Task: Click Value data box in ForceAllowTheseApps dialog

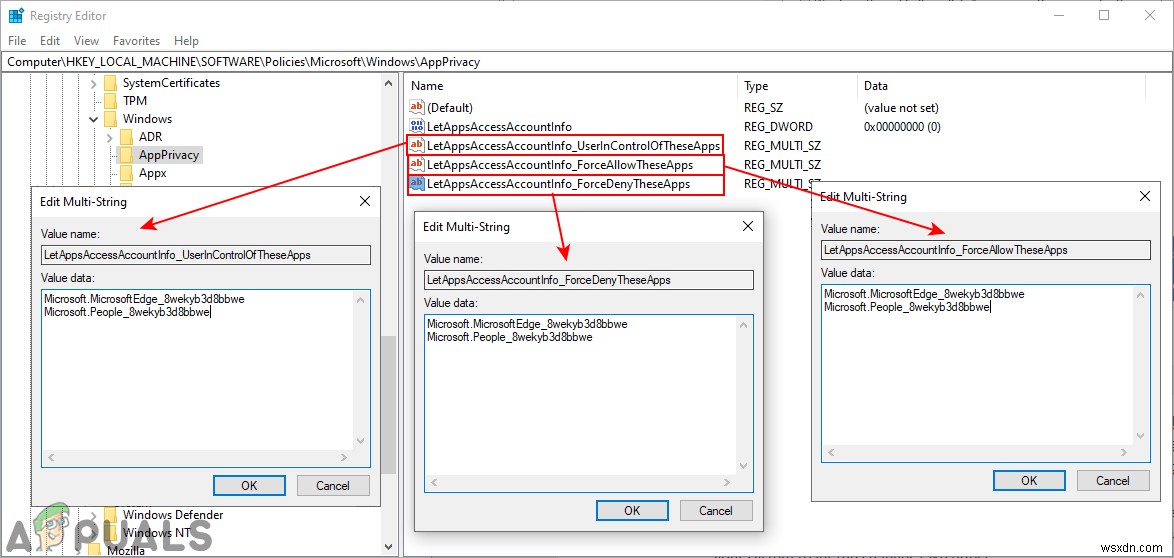Action: point(986,374)
